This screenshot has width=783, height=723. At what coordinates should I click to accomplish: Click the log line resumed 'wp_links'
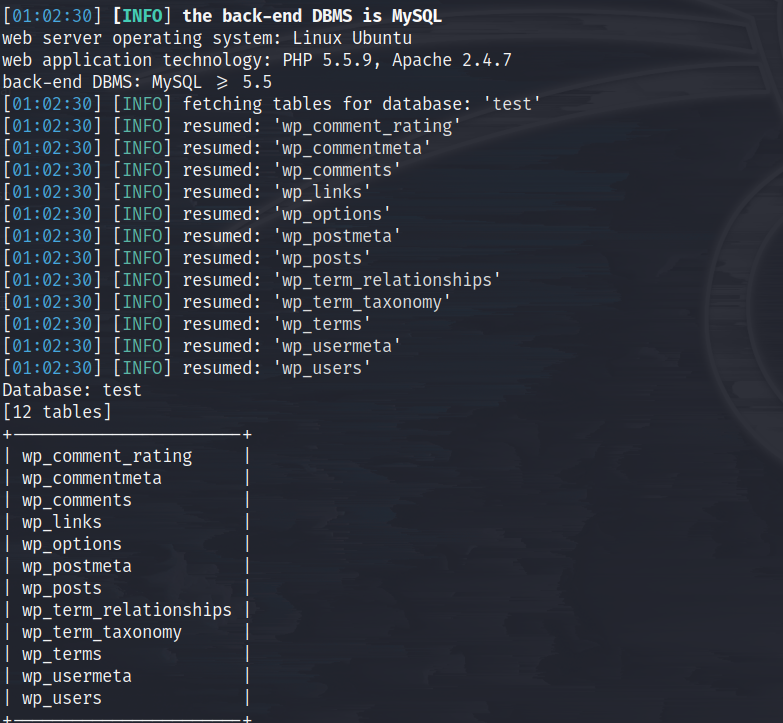click(187, 192)
